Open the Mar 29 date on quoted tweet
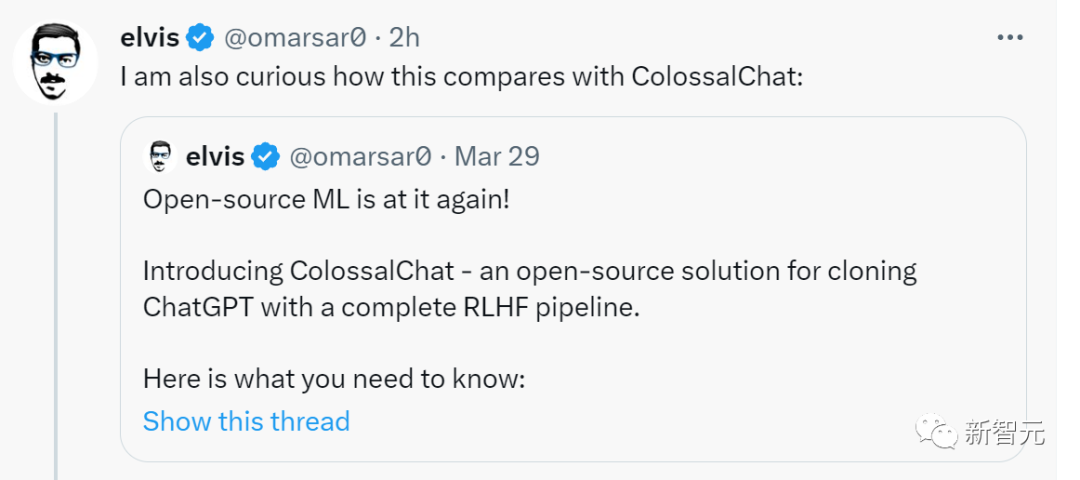This screenshot has width=1080, height=480. [497, 157]
